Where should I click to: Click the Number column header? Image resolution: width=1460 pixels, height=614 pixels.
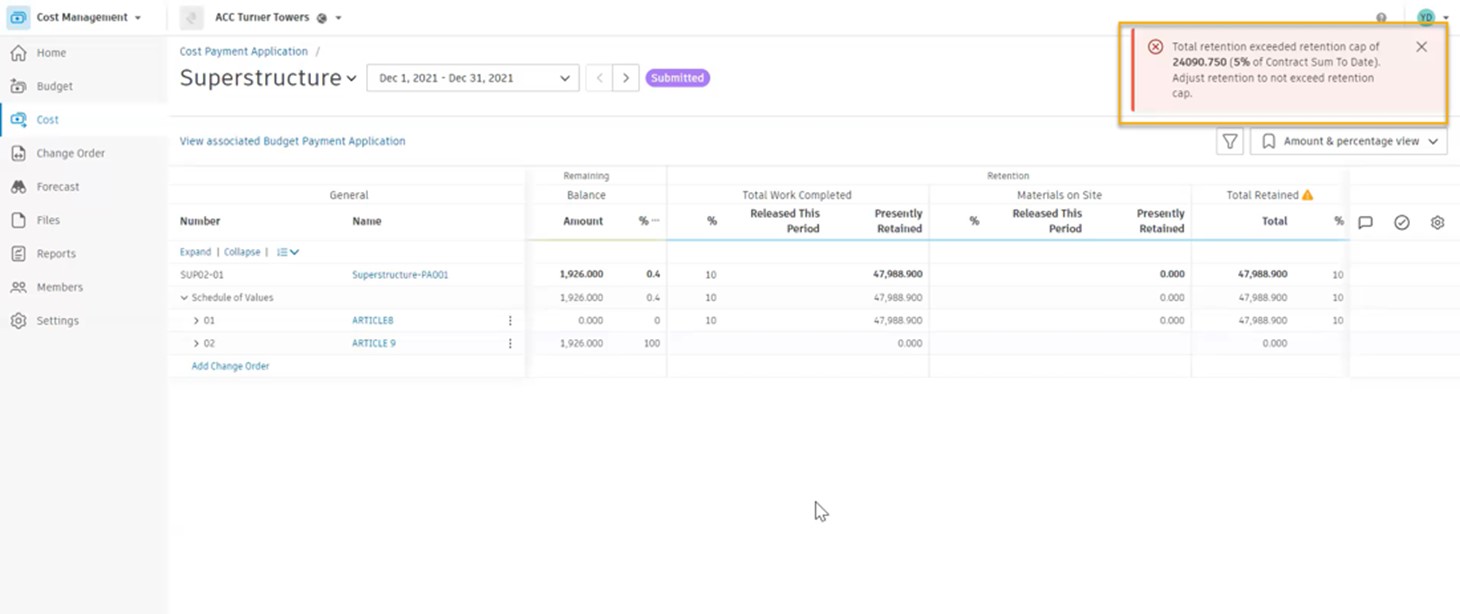[200, 221]
